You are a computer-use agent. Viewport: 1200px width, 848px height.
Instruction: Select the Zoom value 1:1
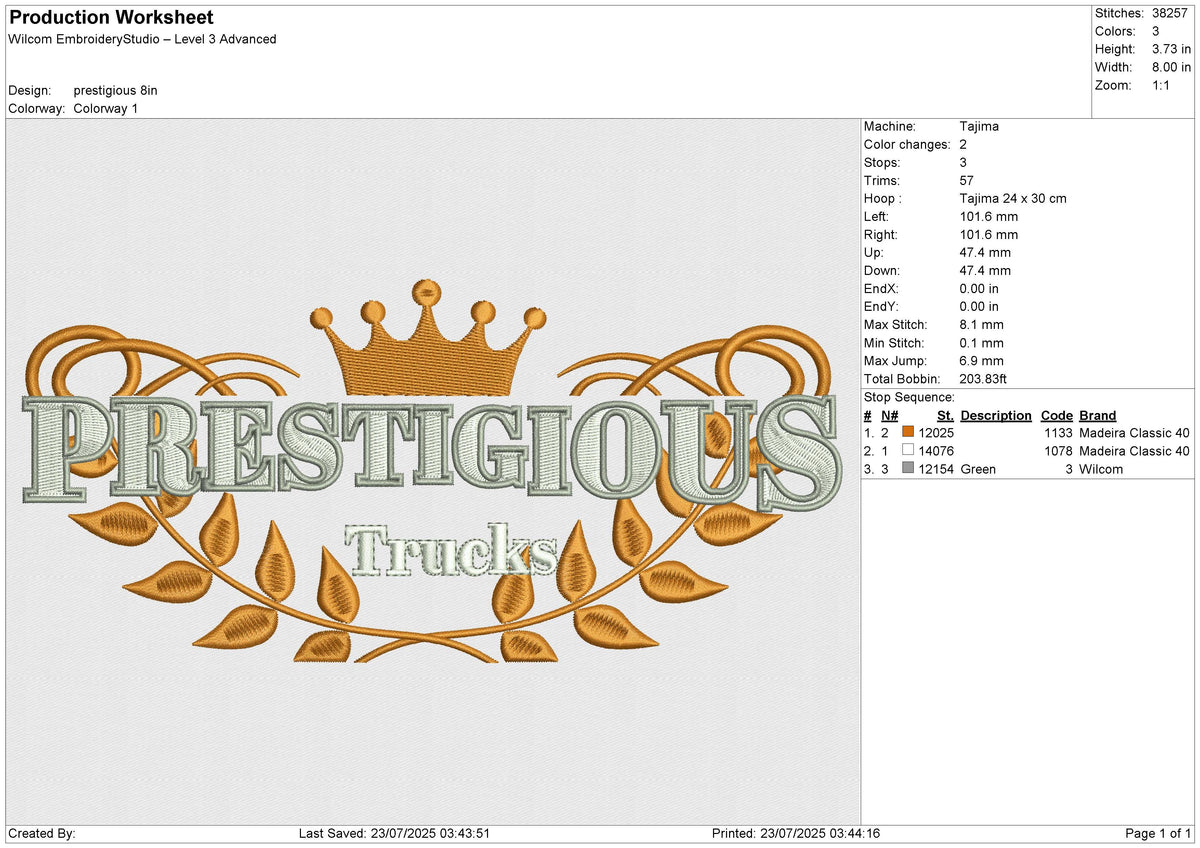coord(1162,85)
